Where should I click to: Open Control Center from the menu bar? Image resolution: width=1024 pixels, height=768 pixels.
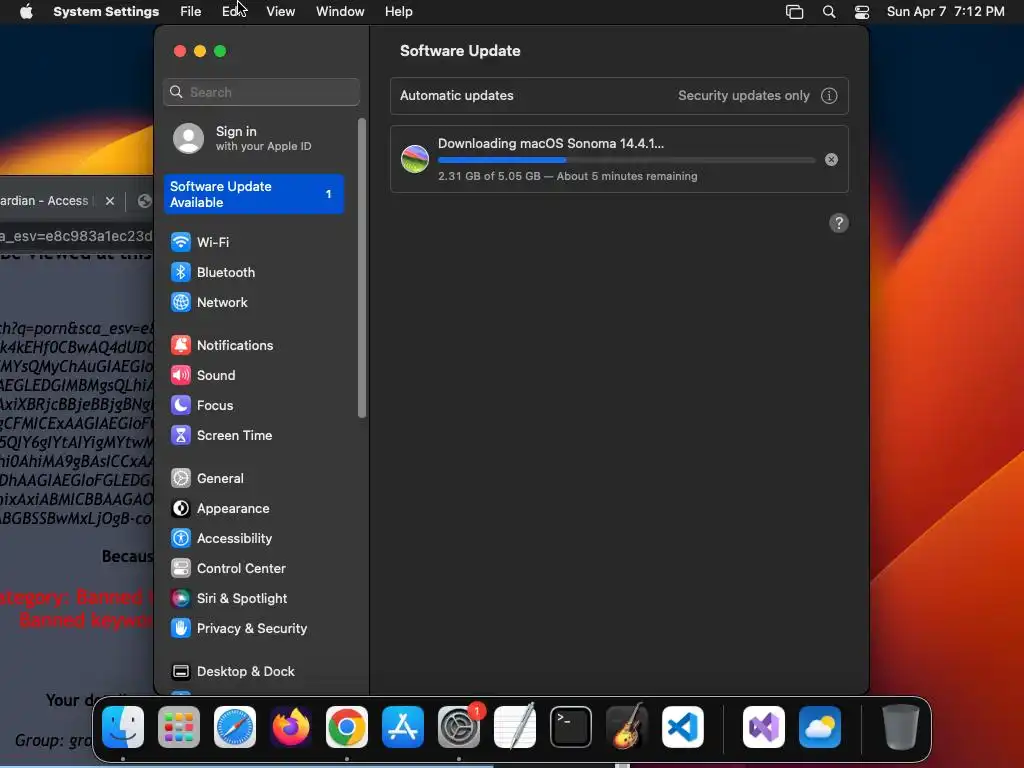tap(862, 12)
